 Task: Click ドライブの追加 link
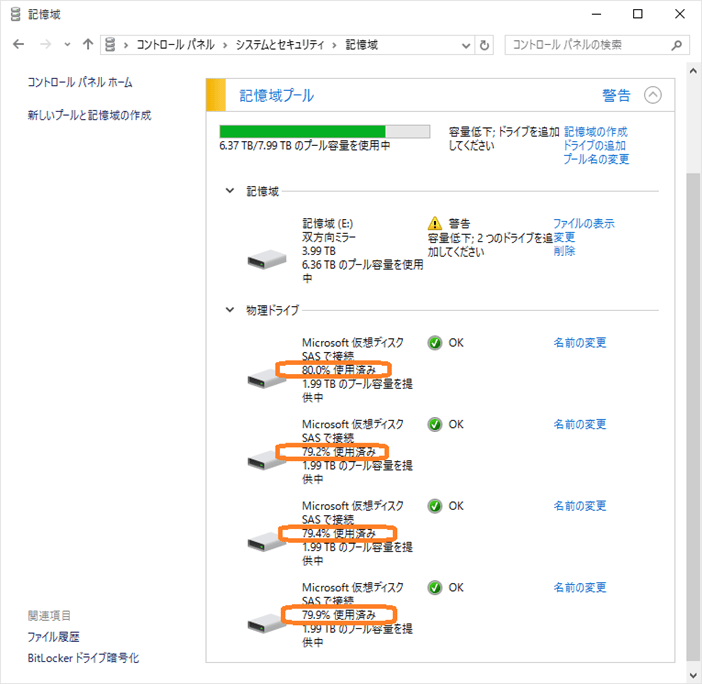tap(595, 145)
